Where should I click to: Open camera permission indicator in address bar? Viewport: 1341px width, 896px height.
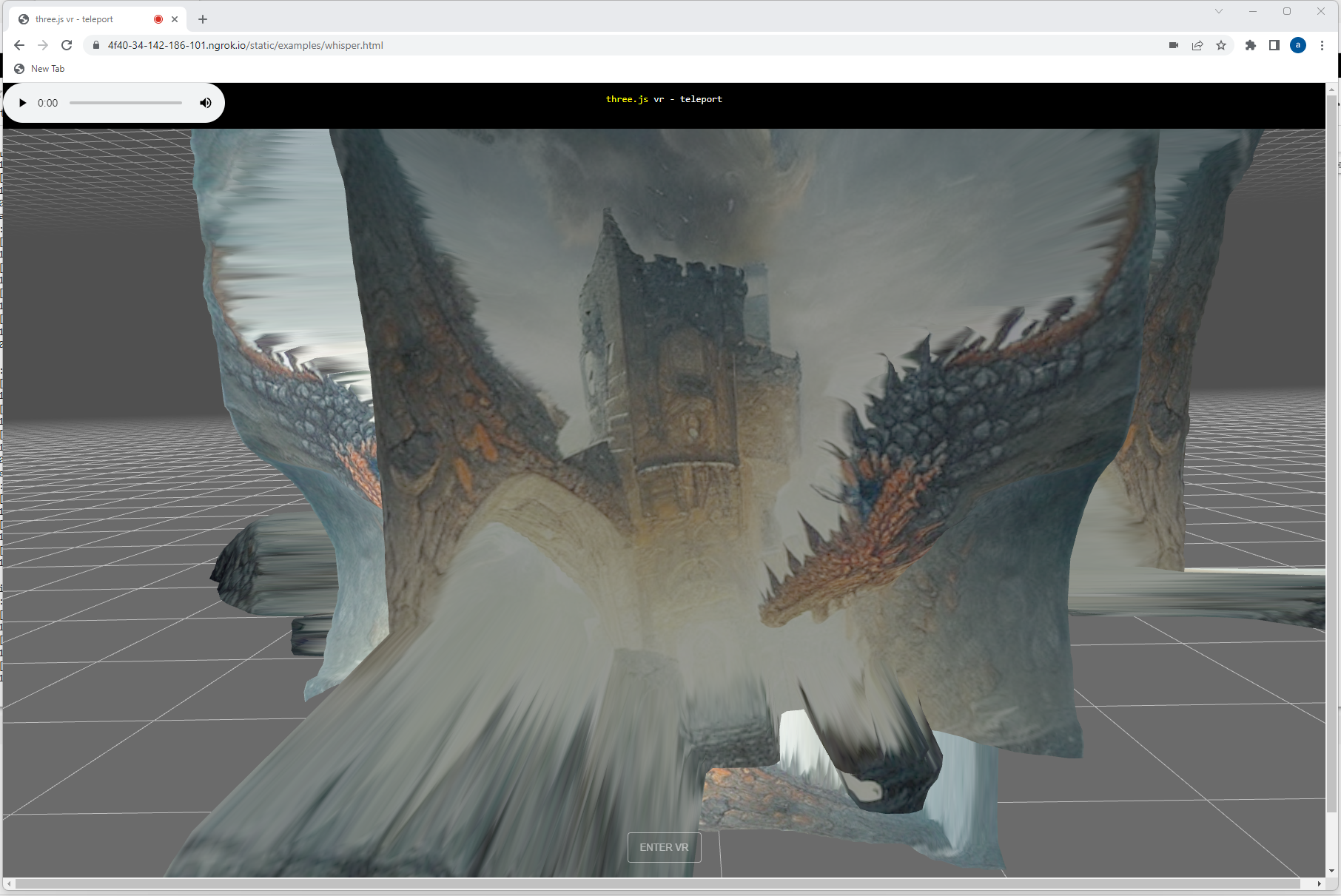[1174, 45]
